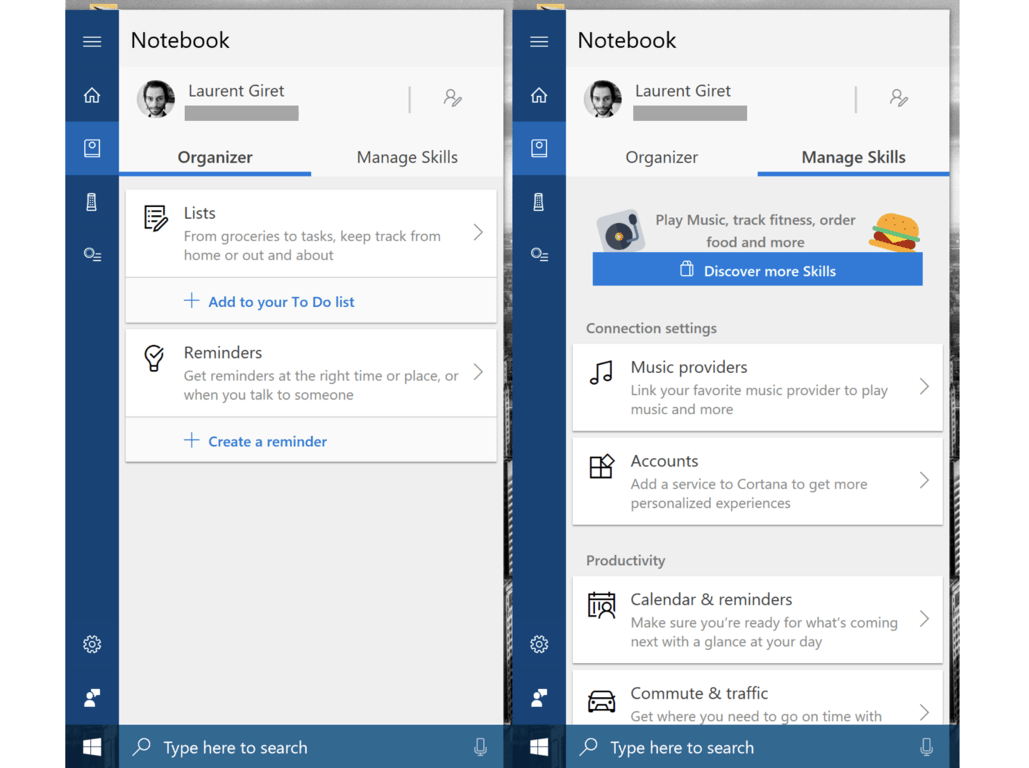Click microphone in right search bar
Screen dimensions: 1029x768
(927, 747)
